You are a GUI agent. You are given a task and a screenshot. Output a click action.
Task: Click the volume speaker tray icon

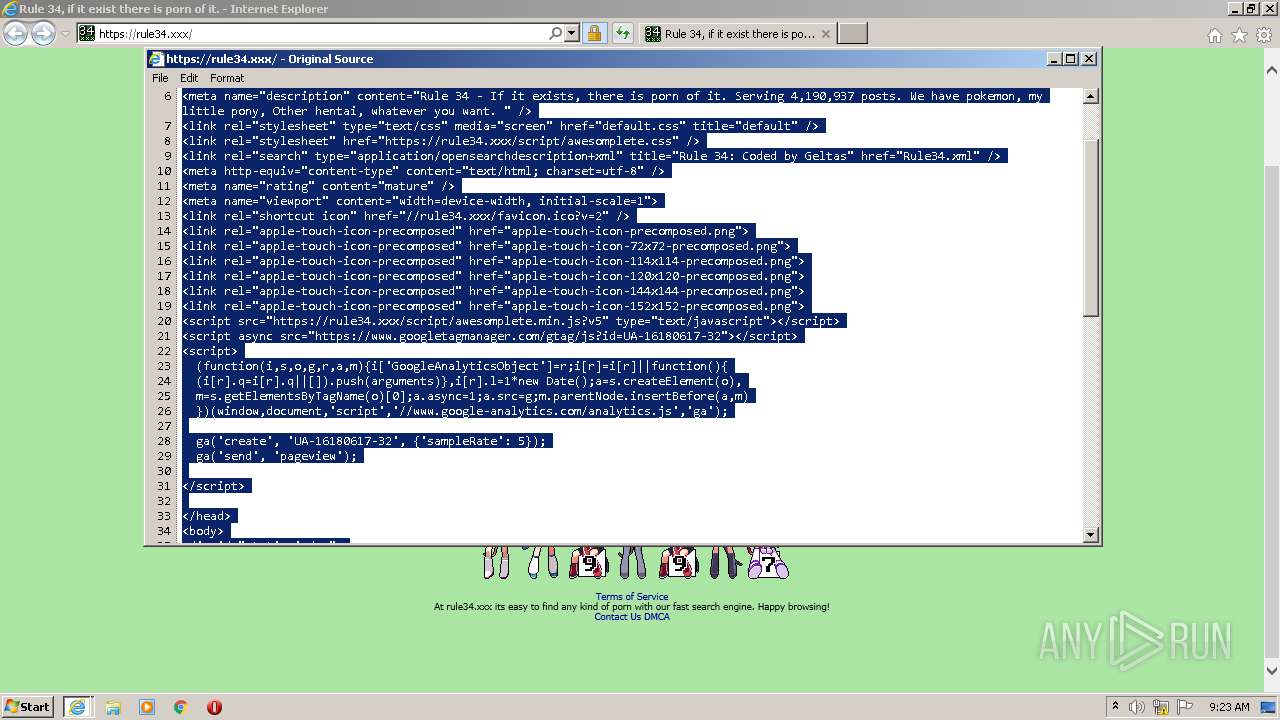(1137, 707)
